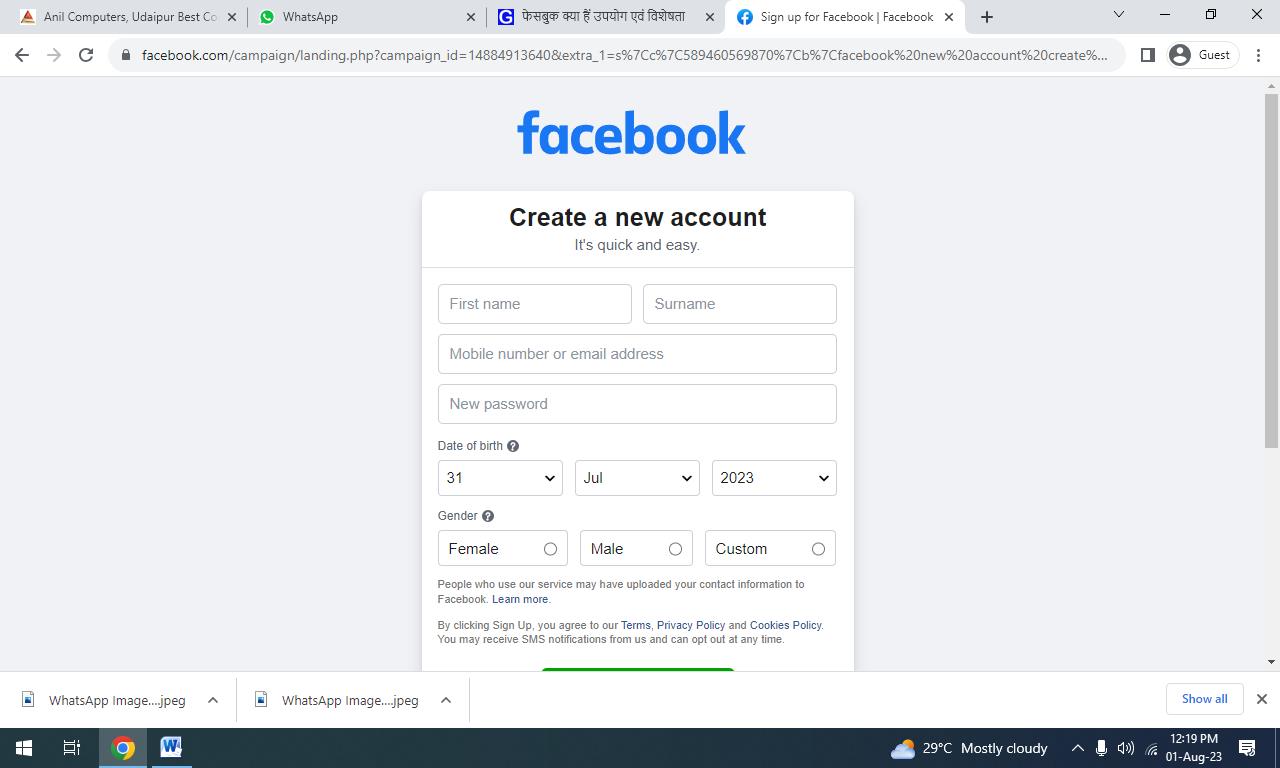Image resolution: width=1280 pixels, height=768 pixels.
Task: Open Microsoft Word from the taskbar
Action: tap(171, 747)
